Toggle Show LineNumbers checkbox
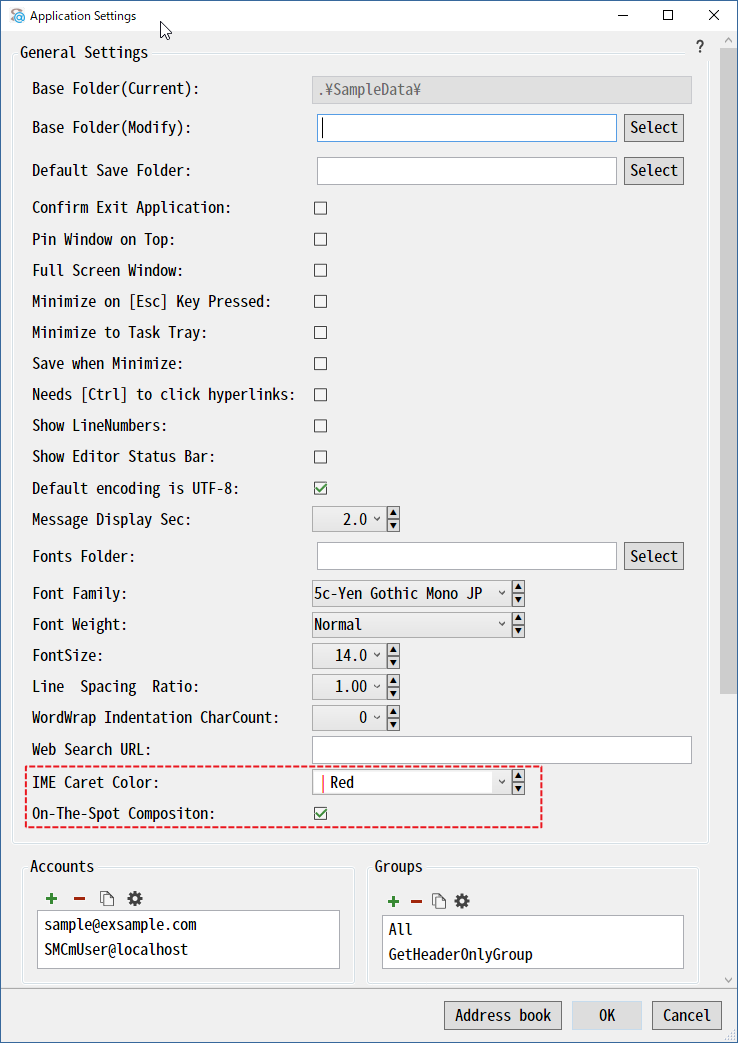 321,426
